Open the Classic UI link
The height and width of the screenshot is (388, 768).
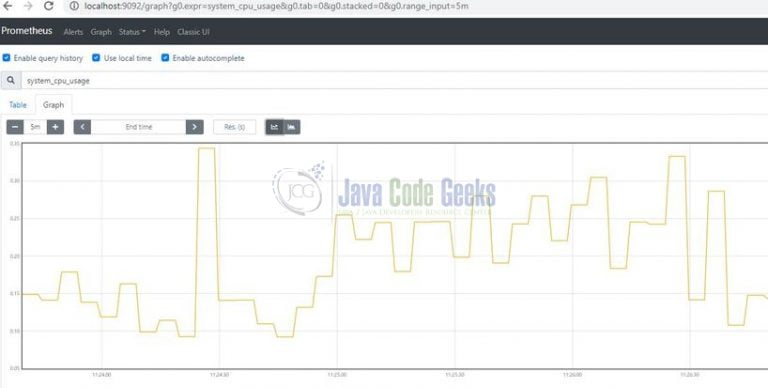click(x=193, y=32)
